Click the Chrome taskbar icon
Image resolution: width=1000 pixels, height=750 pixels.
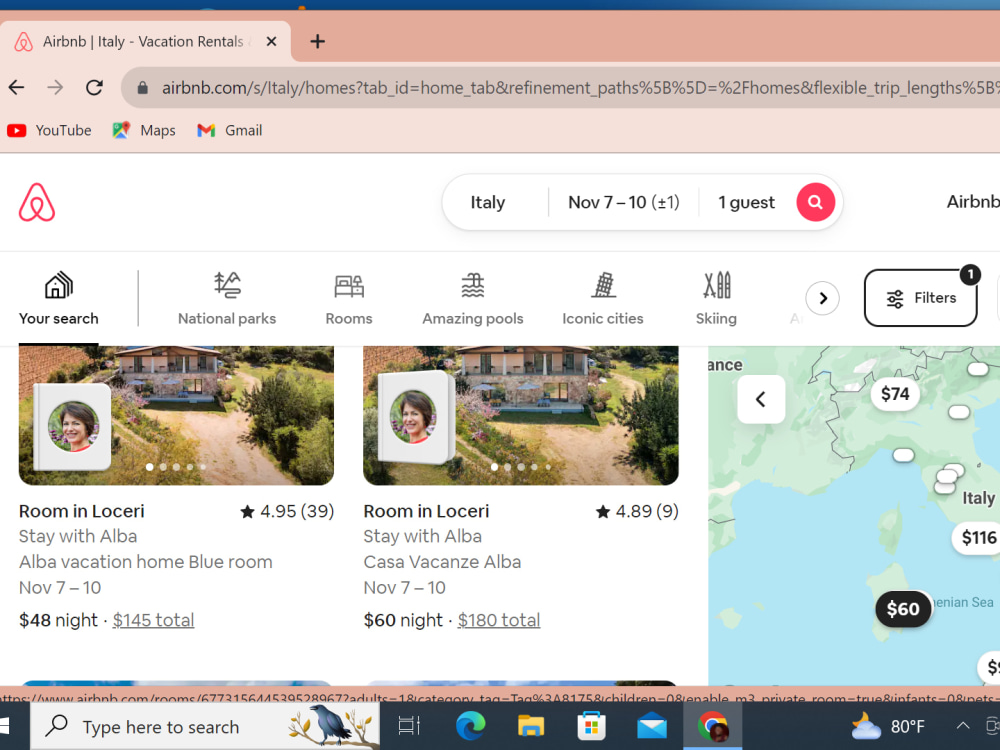point(712,726)
